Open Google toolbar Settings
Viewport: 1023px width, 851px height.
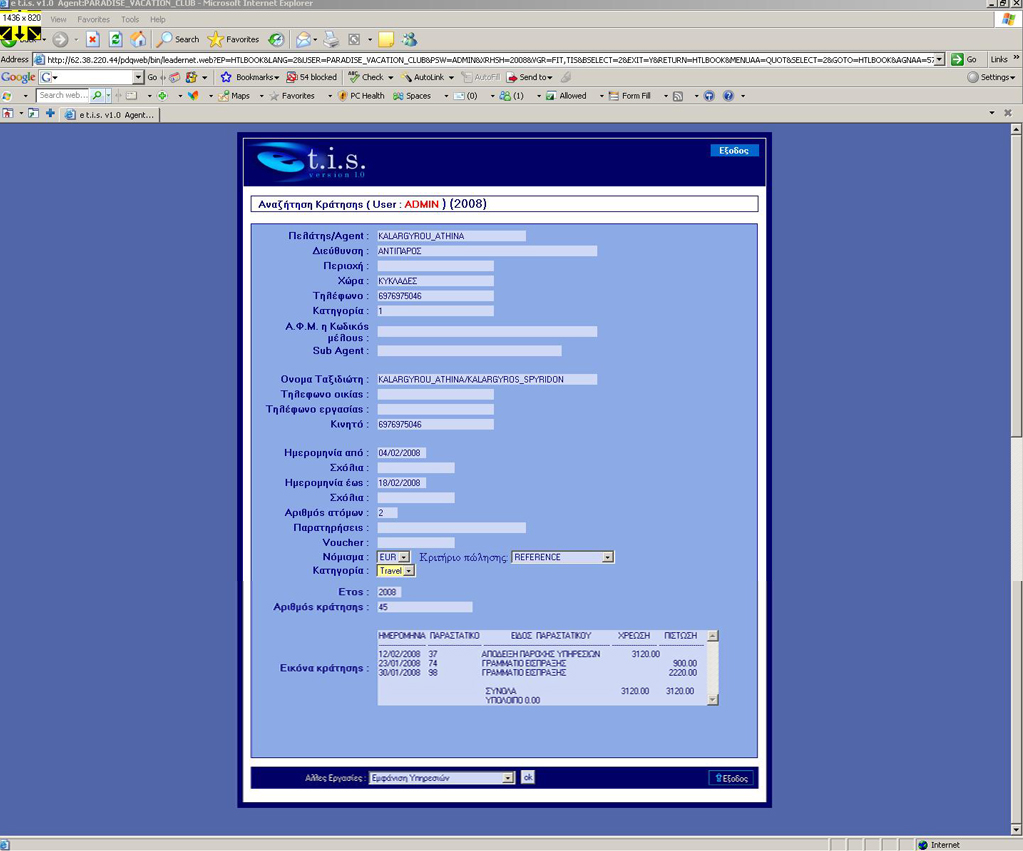991,77
